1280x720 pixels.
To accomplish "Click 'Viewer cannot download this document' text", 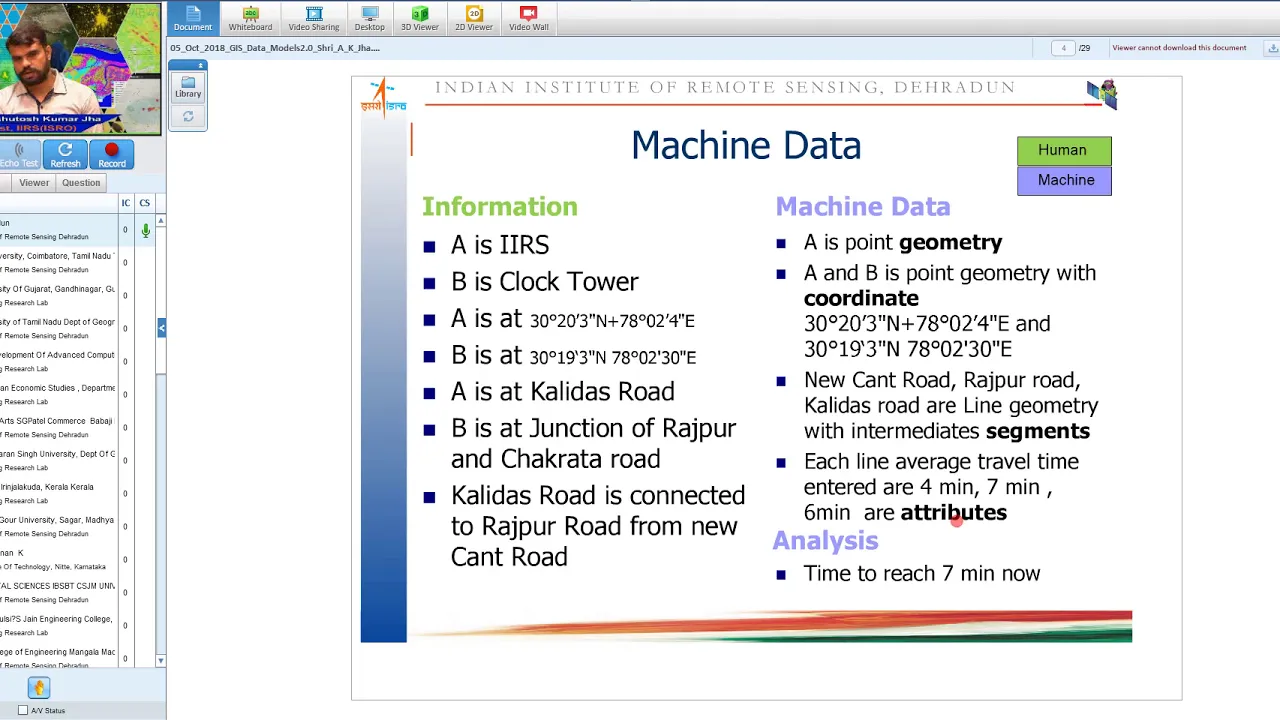I will [1179, 48].
